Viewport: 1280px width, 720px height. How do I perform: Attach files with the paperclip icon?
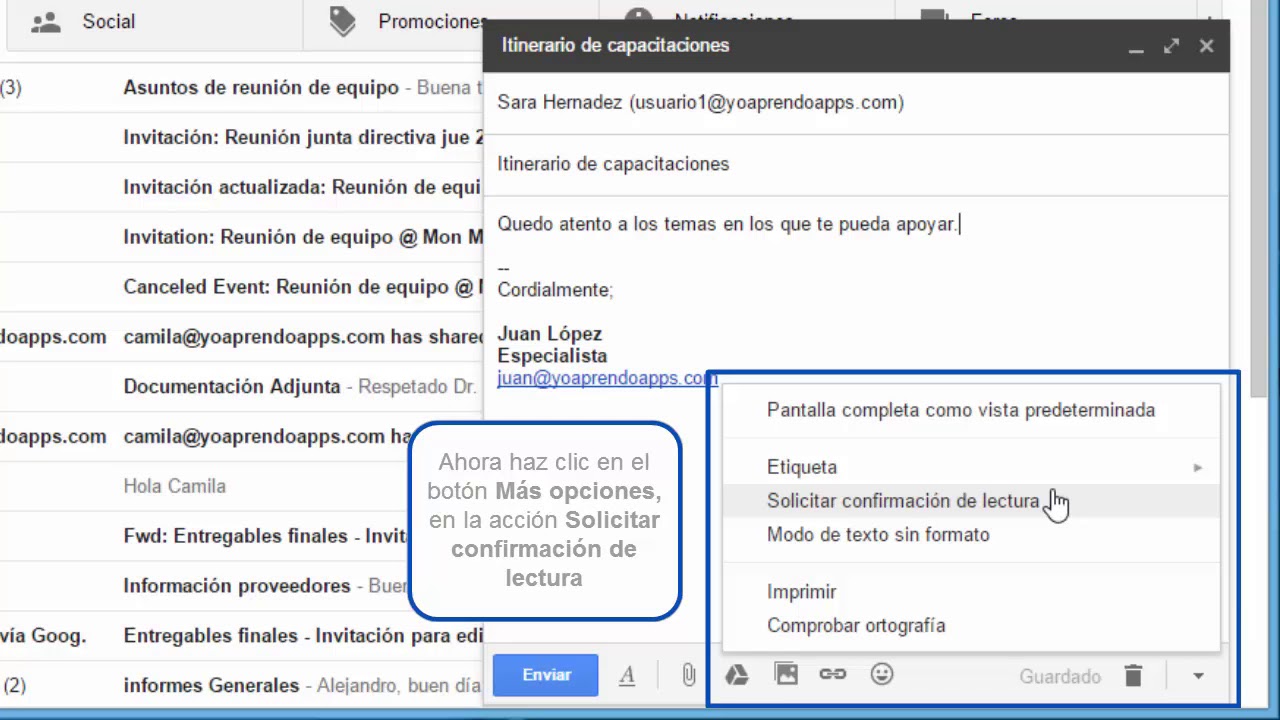tap(689, 675)
